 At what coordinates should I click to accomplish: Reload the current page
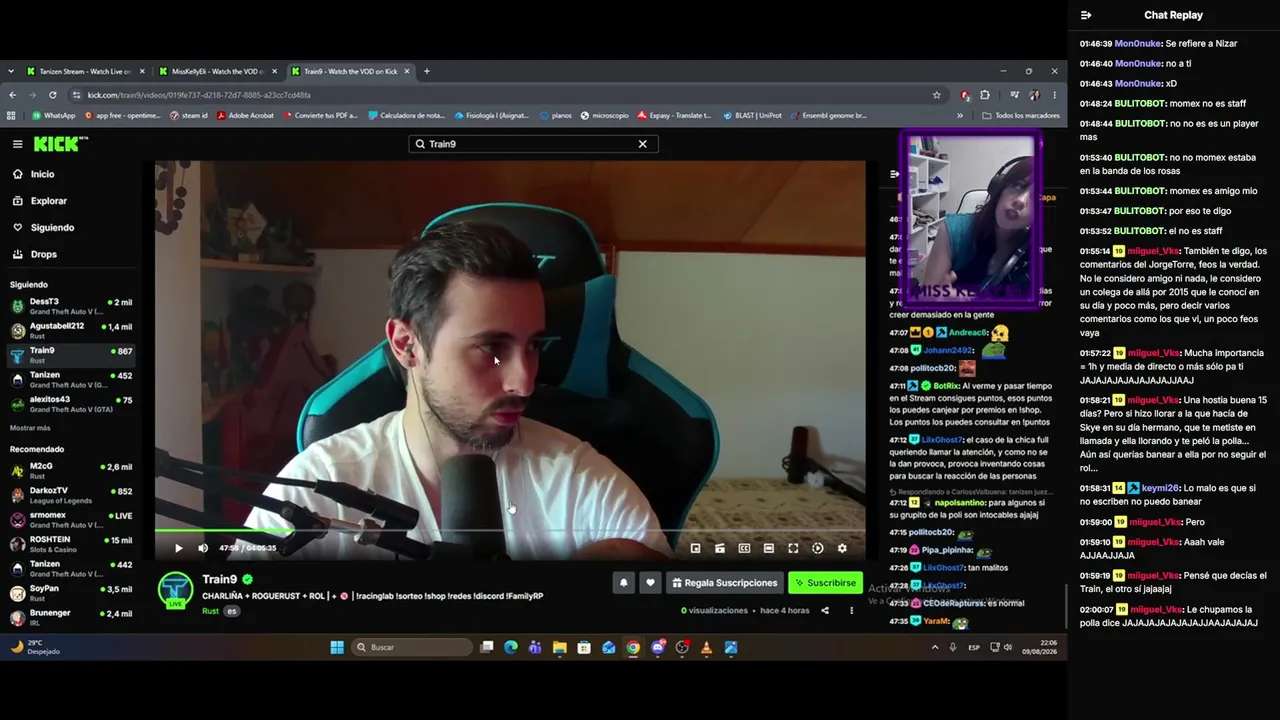[52, 95]
